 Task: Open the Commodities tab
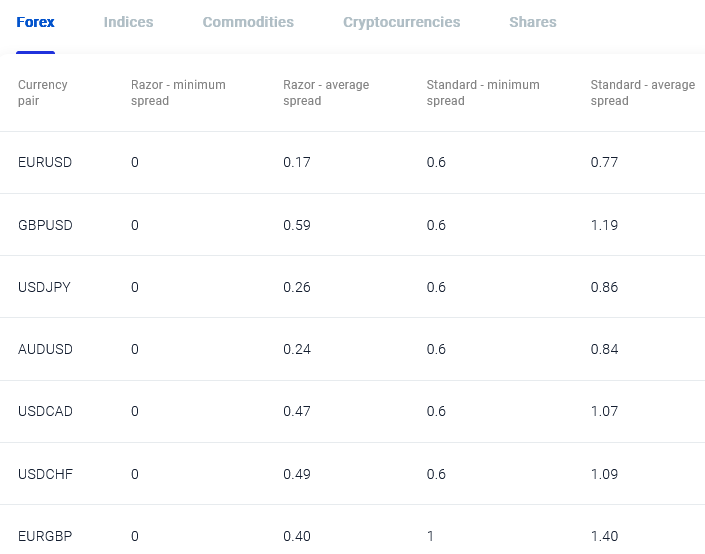[248, 22]
